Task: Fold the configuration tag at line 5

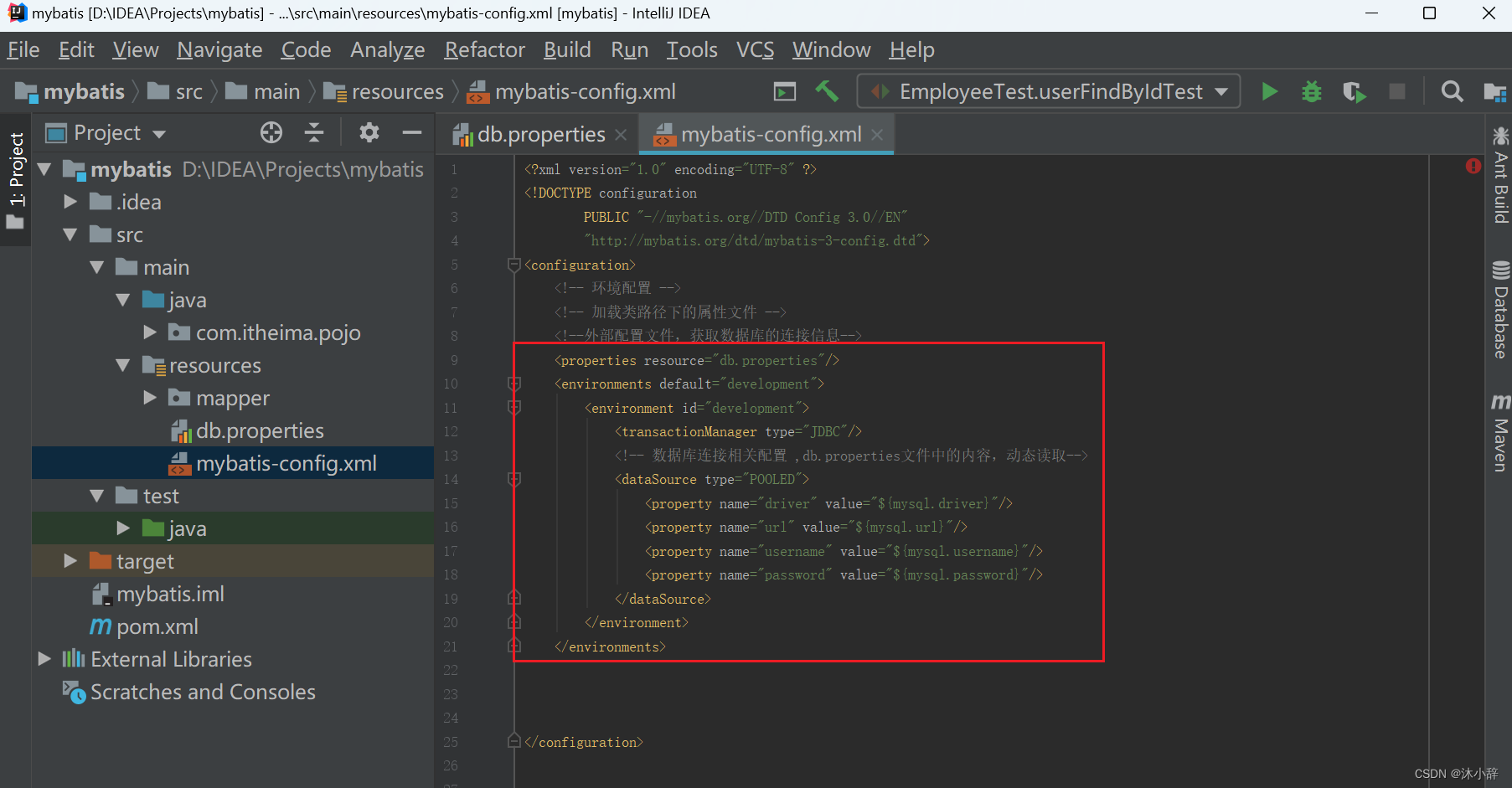Action: tap(514, 265)
